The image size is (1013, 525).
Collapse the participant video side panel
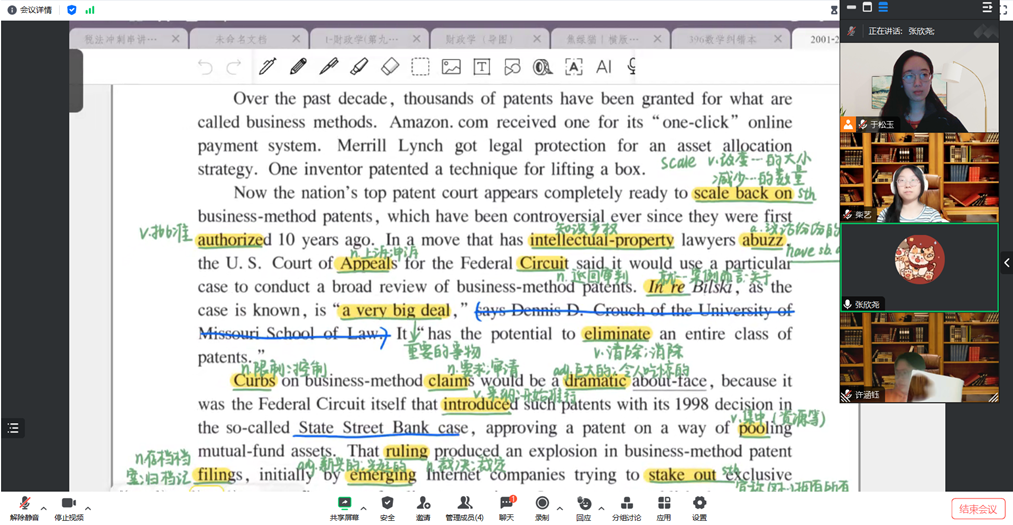click(1006, 263)
